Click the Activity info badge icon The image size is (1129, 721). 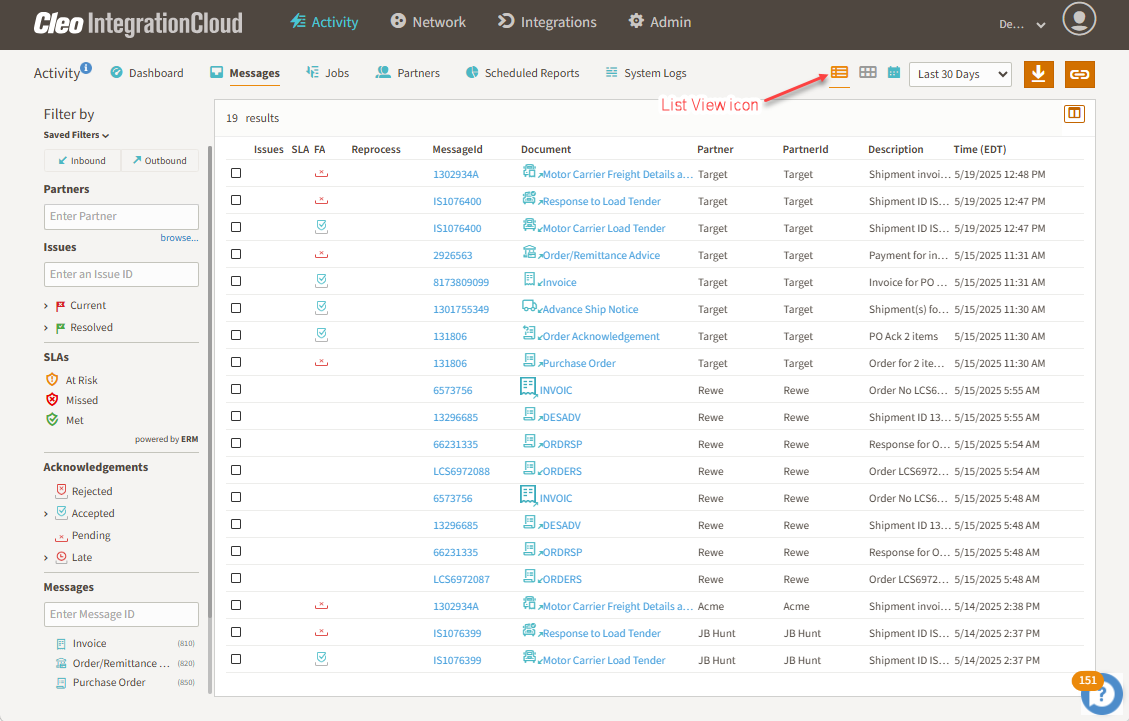[x=86, y=68]
